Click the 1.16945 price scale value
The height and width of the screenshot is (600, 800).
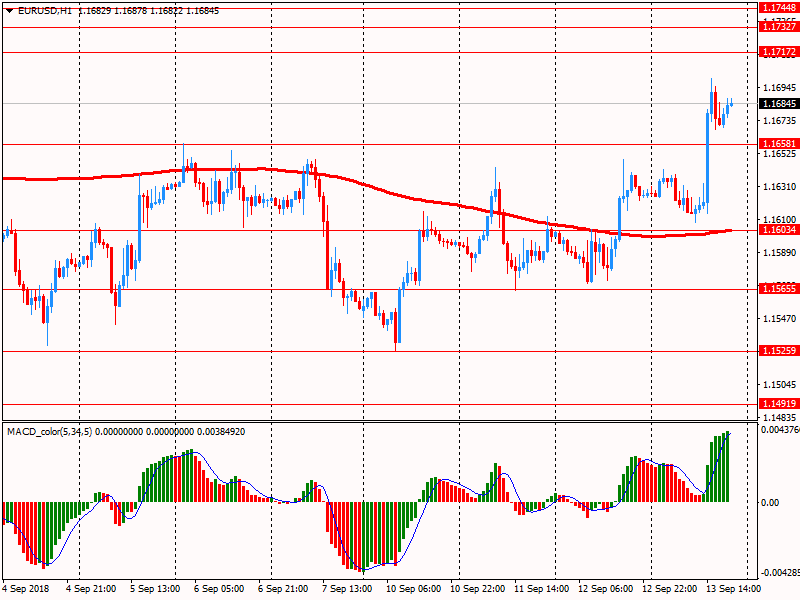[779, 88]
